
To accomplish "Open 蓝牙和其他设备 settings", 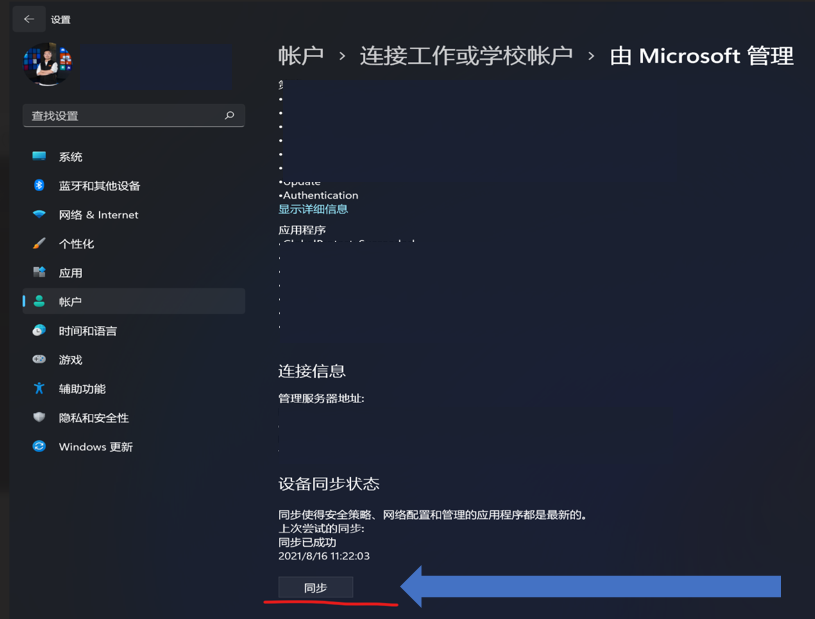I will click(x=100, y=185).
